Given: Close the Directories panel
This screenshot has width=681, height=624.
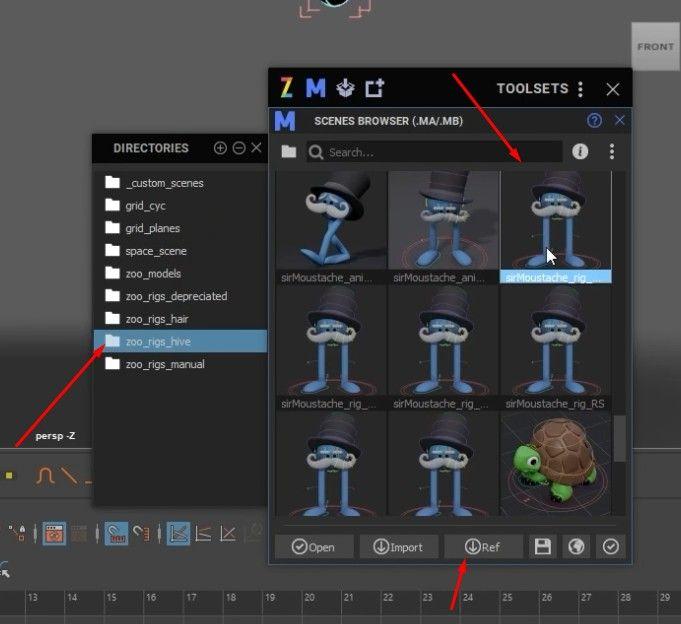Looking at the screenshot, I should [256, 148].
